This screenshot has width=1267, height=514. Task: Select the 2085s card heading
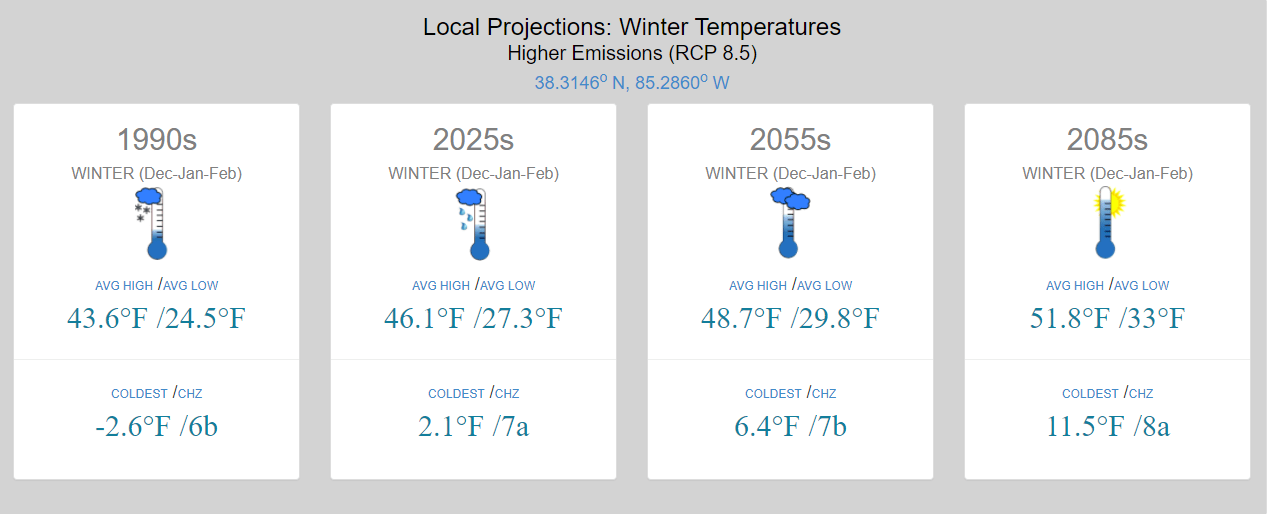(1107, 139)
